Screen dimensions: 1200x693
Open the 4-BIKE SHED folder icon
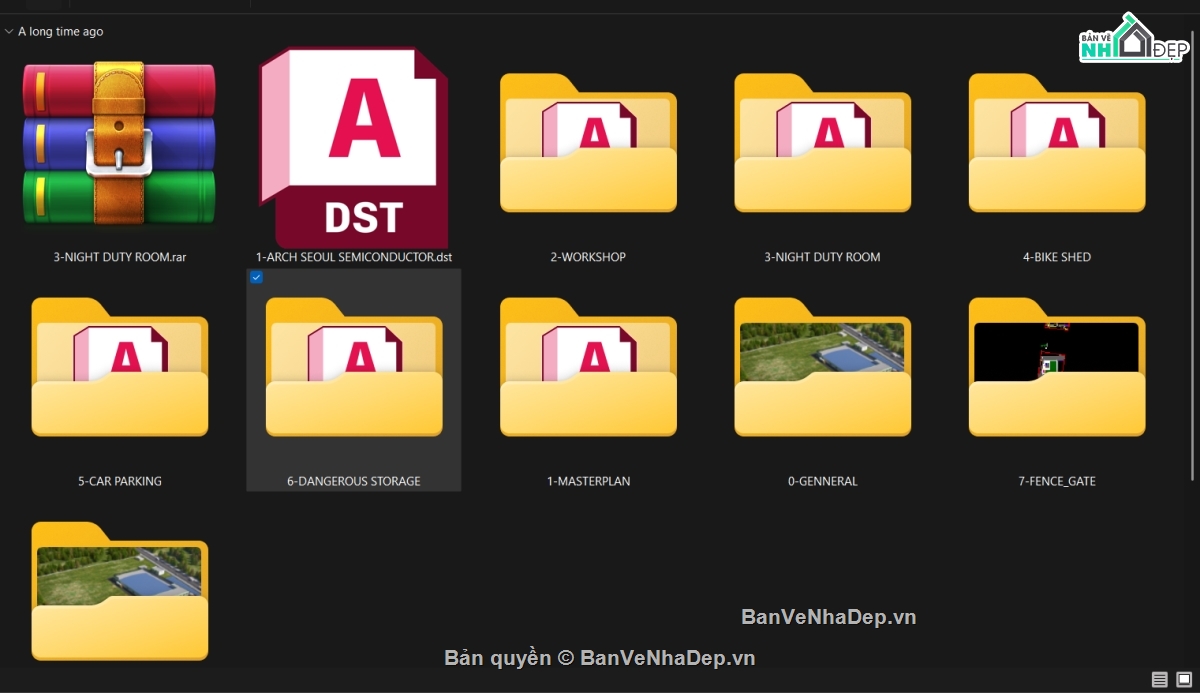point(1057,143)
